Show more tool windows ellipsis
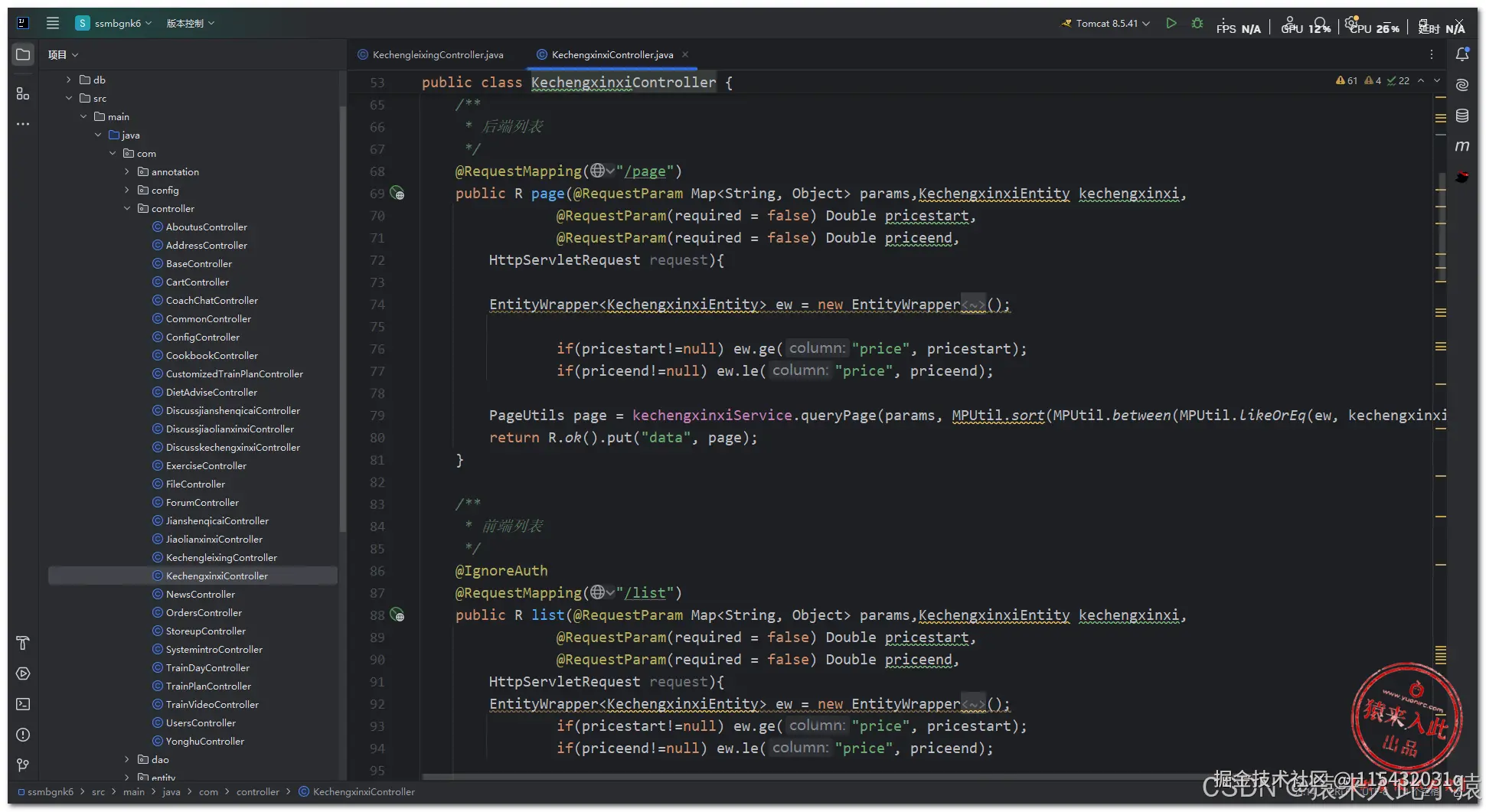 pyautogui.click(x=23, y=123)
